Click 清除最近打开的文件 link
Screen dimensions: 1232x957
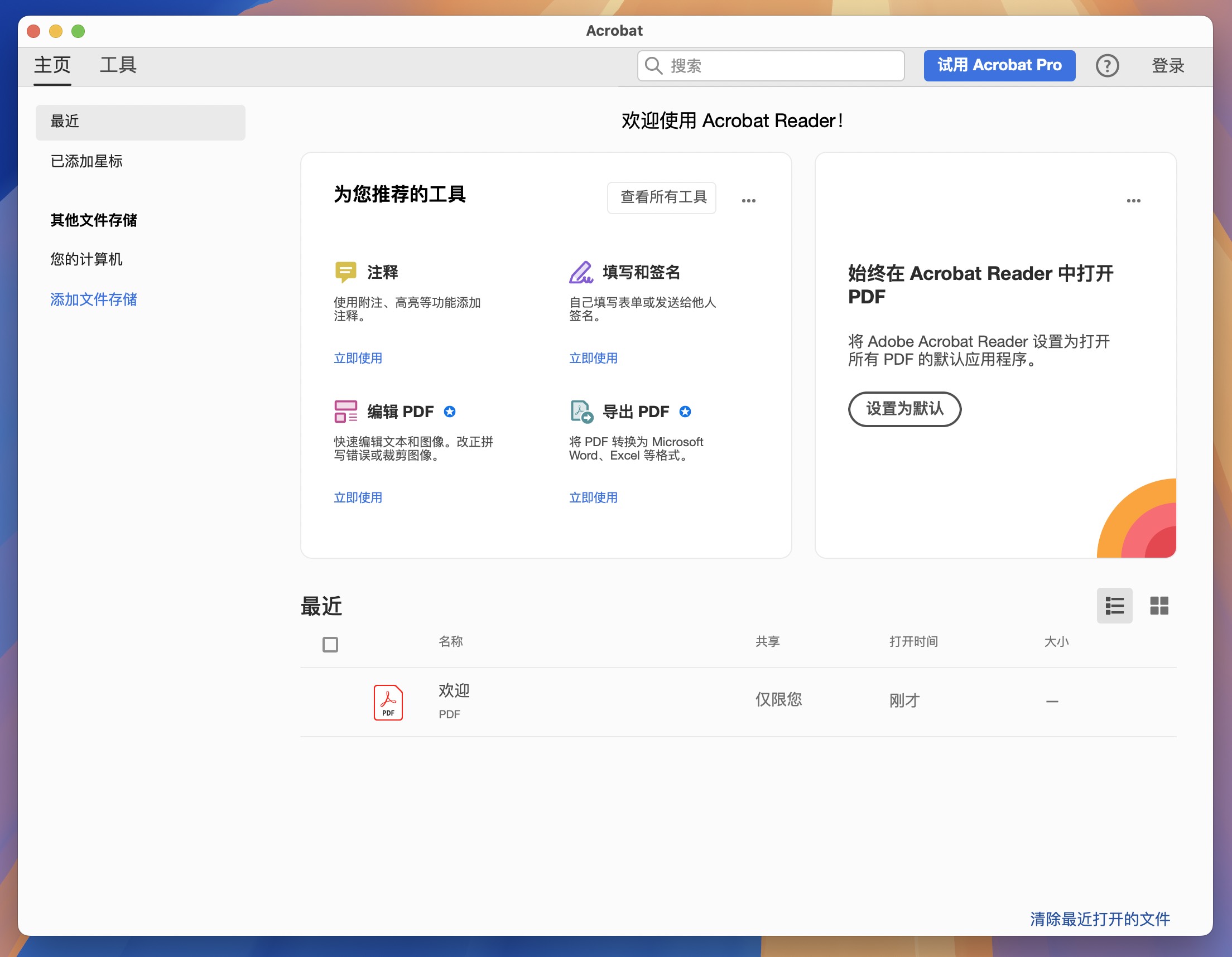[1099, 919]
